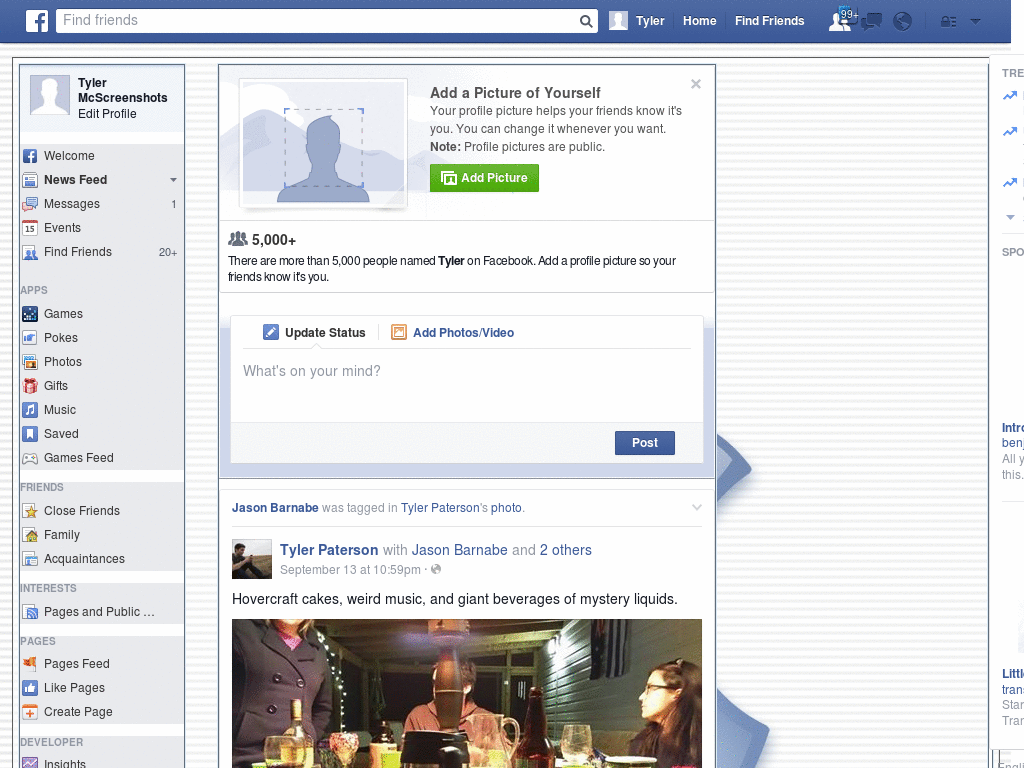
Task: Dismiss the Add a Picture card
Action: [696, 84]
